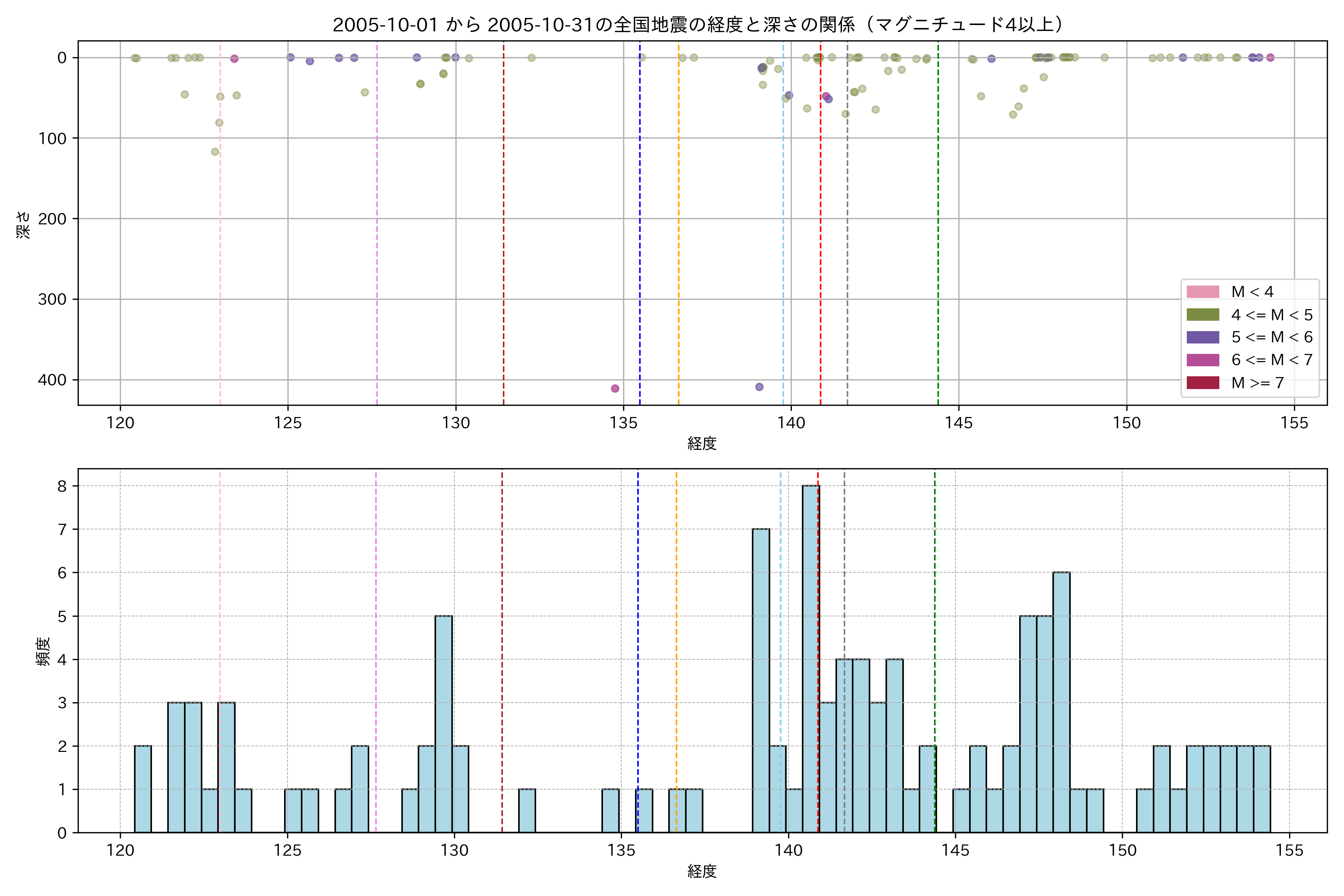Click the dark red M >= 7 swatch

point(1202,383)
